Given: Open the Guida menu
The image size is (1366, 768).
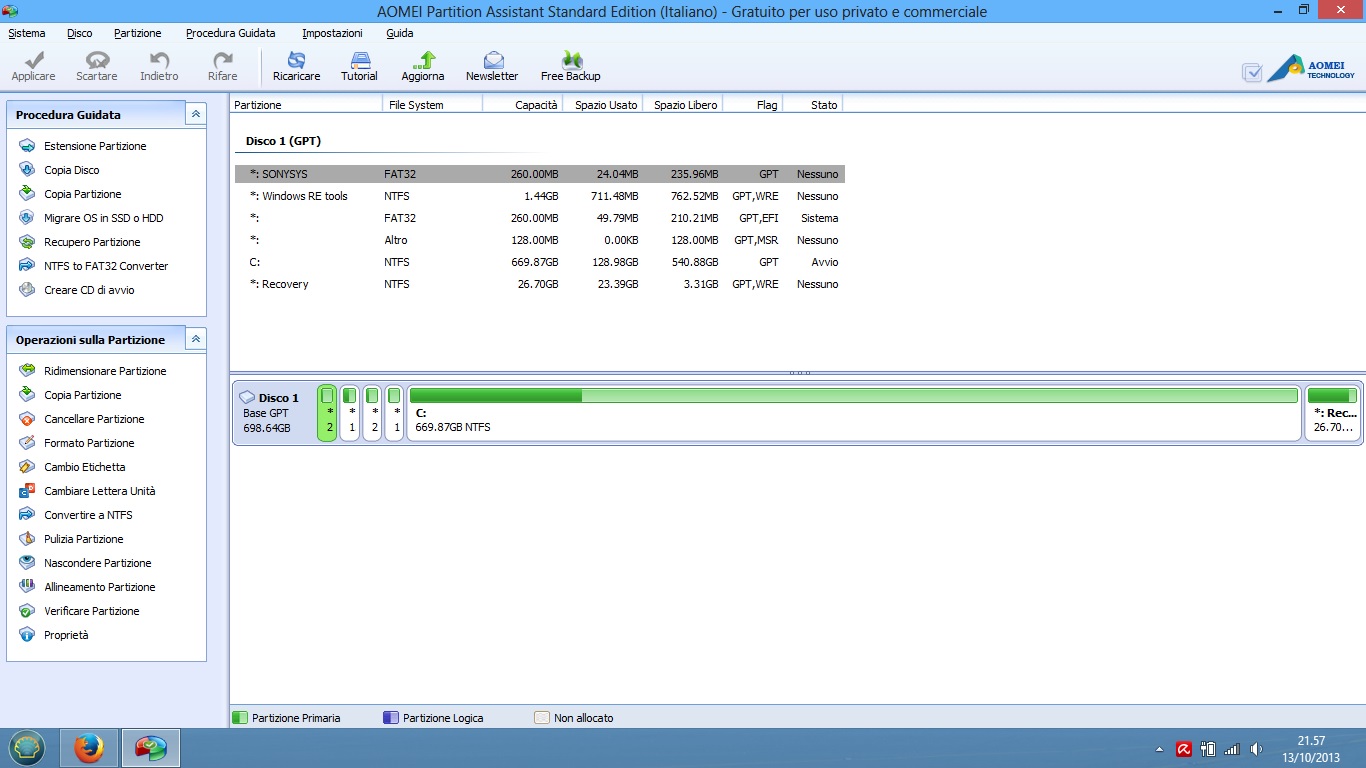Looking at the screenshot, I should (x=400, y=33).
